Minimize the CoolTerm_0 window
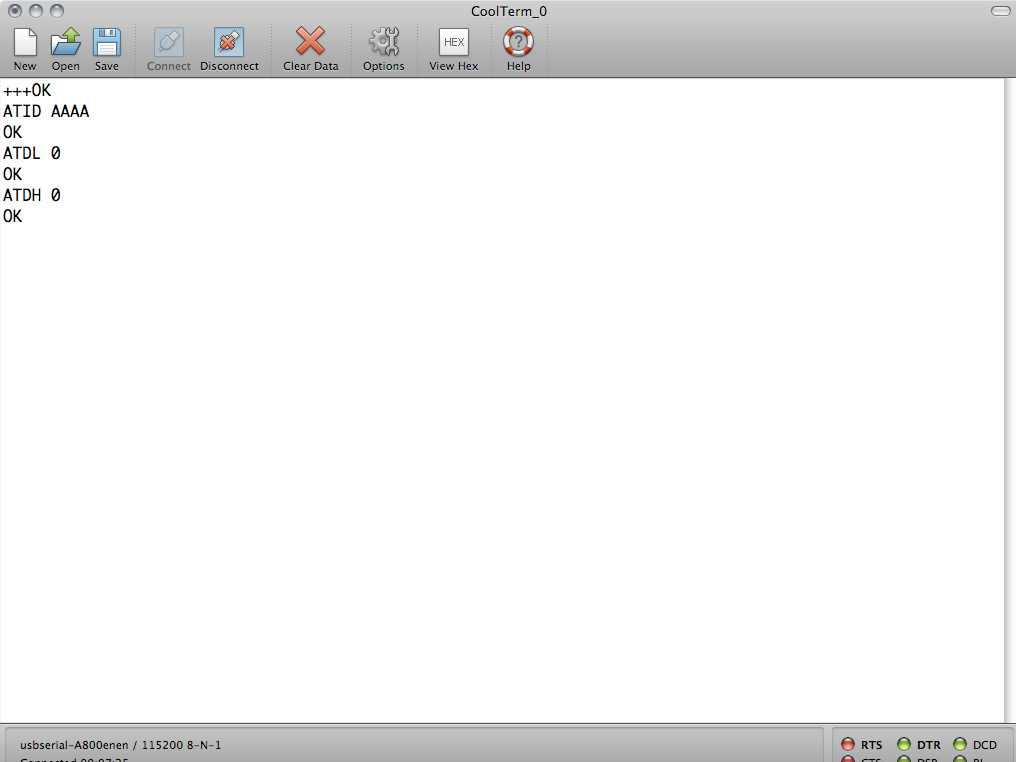1016x762 pixels. click(x=36, y=11)
